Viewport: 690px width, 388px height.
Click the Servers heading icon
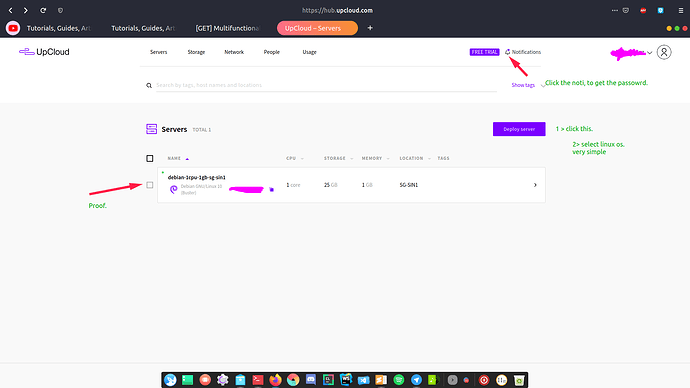151,129
